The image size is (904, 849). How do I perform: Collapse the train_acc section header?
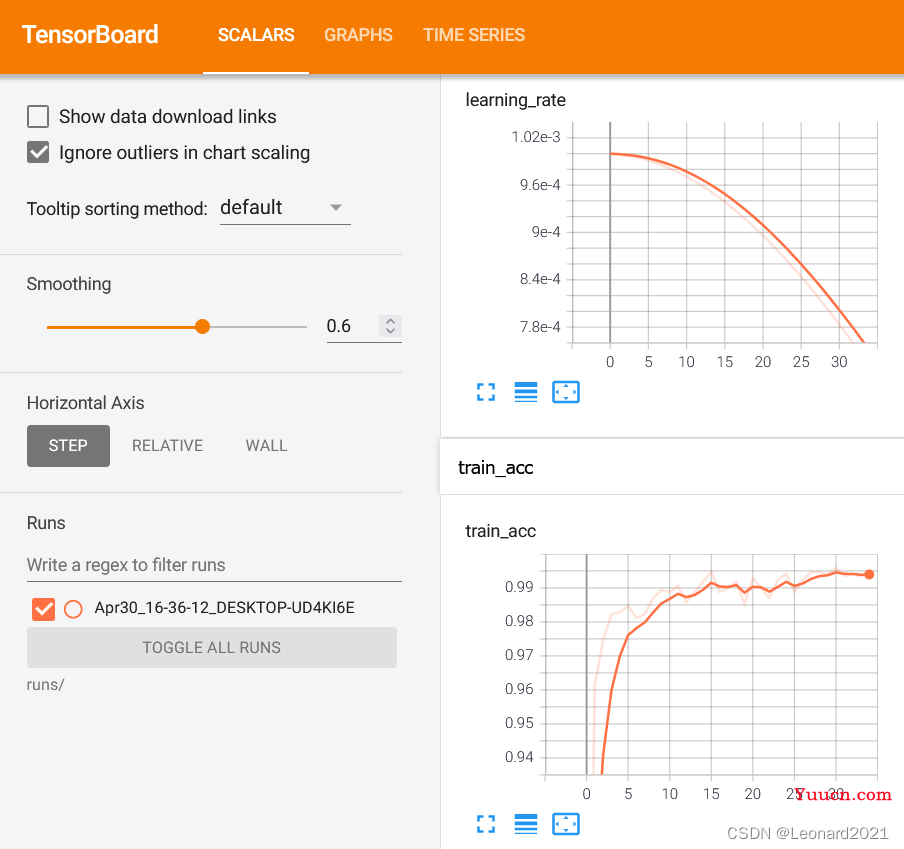[672, 467]
